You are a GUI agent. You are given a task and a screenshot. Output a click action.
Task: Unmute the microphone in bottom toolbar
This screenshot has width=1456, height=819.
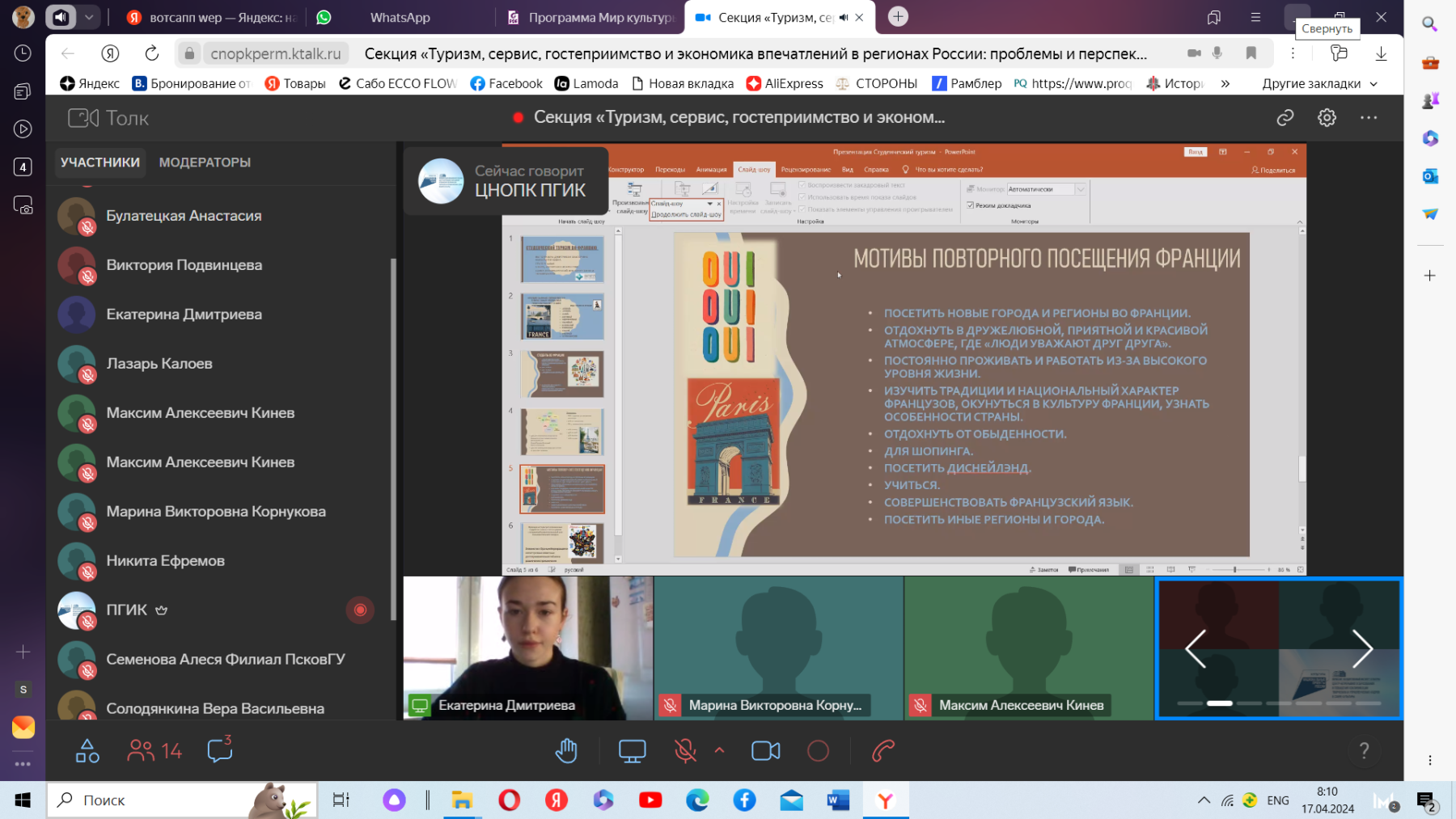[685, 751]
